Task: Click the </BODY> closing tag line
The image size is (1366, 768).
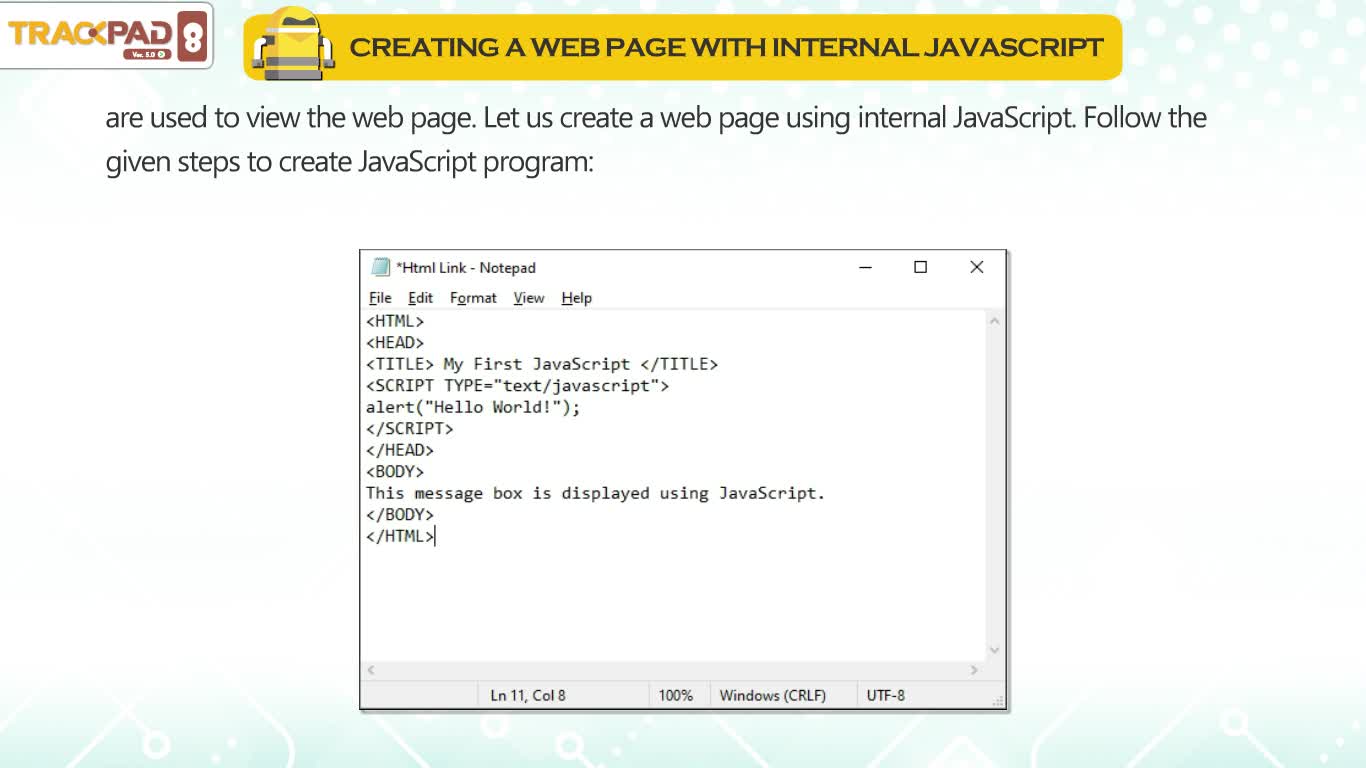Action: [x=400, y=514]
